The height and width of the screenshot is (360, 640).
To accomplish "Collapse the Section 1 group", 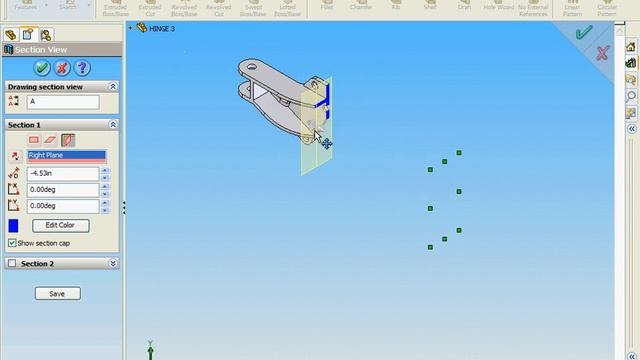I will click(x=113, y=124).
